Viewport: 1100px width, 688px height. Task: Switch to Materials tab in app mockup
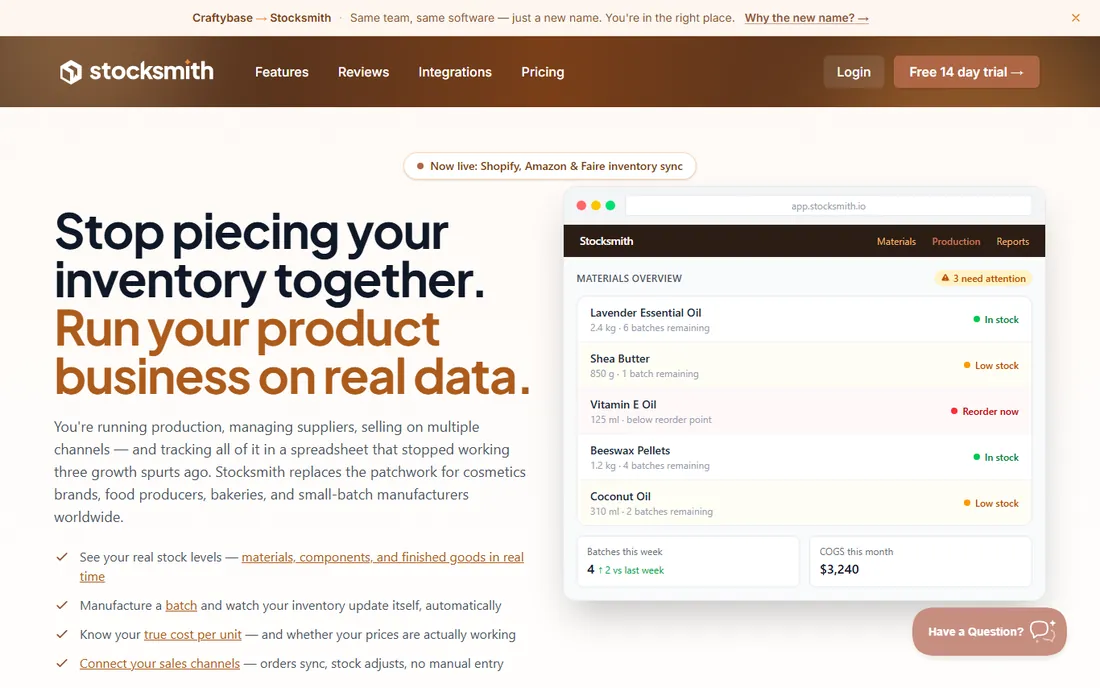pos(896,241)
